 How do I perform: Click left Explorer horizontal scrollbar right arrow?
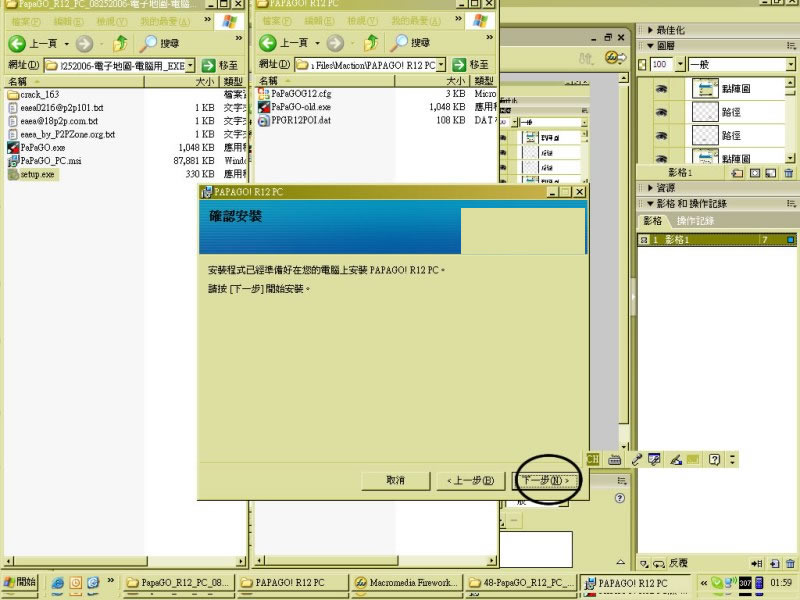click(241, 561)
